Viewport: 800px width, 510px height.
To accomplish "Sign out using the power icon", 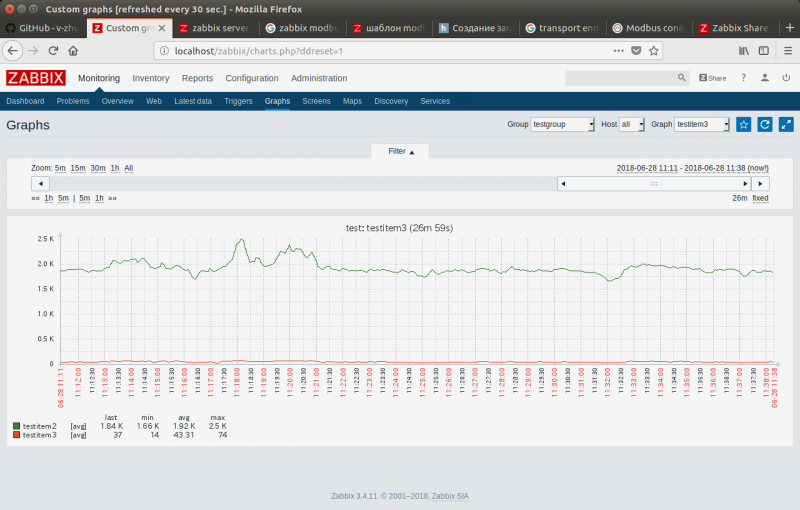I will [x=786, y=77].
